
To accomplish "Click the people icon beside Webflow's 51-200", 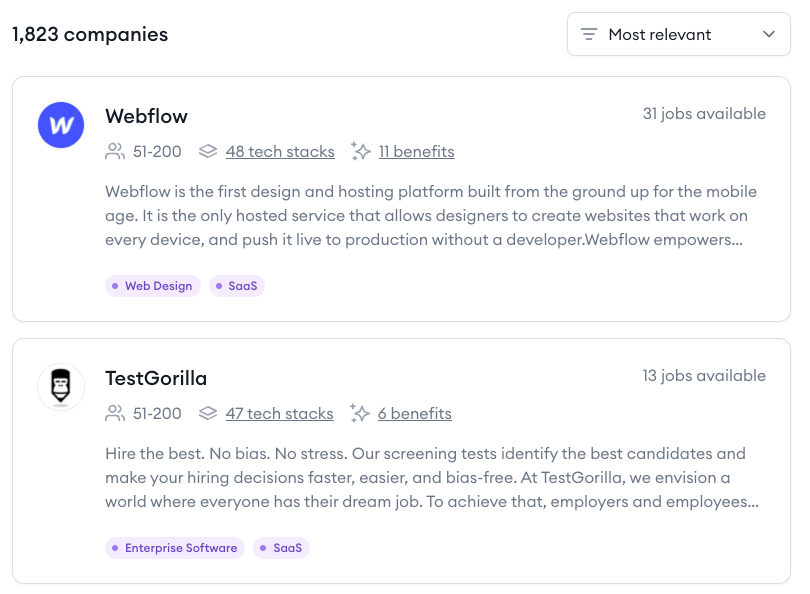I will [115, 152].
